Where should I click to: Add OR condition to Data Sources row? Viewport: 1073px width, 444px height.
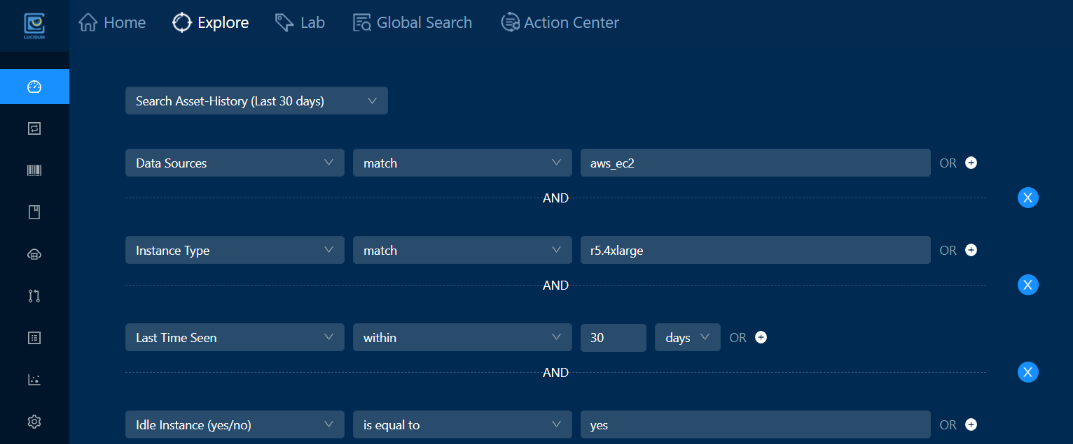pyautogui.click(x=970, y=163)
